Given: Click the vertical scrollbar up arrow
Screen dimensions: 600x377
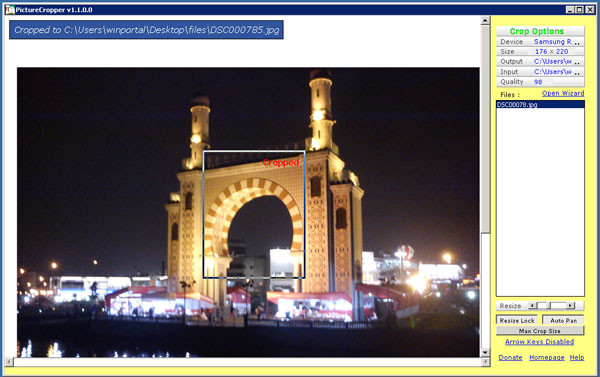Looking at the screenshot, I should point(485,21).
